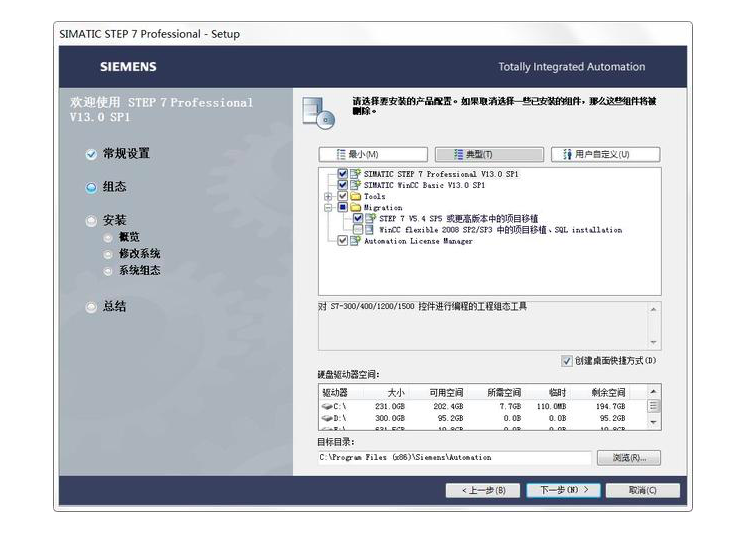The width and height of the screenshot is (742, 533).
Task: Collapse the Migration tree node
Action: (x=328, y=207)
